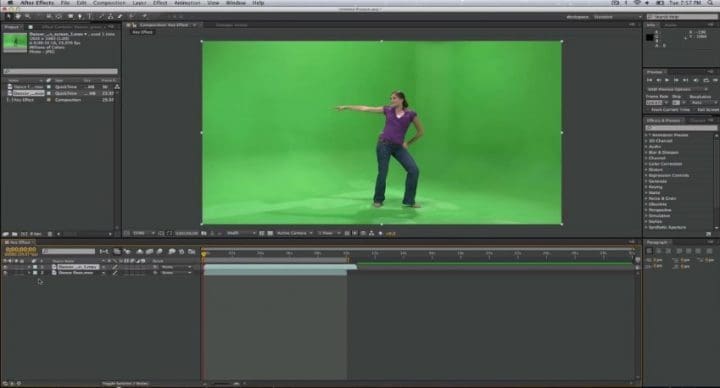Click the current timecode display in timeline

[x=21, y=249]
